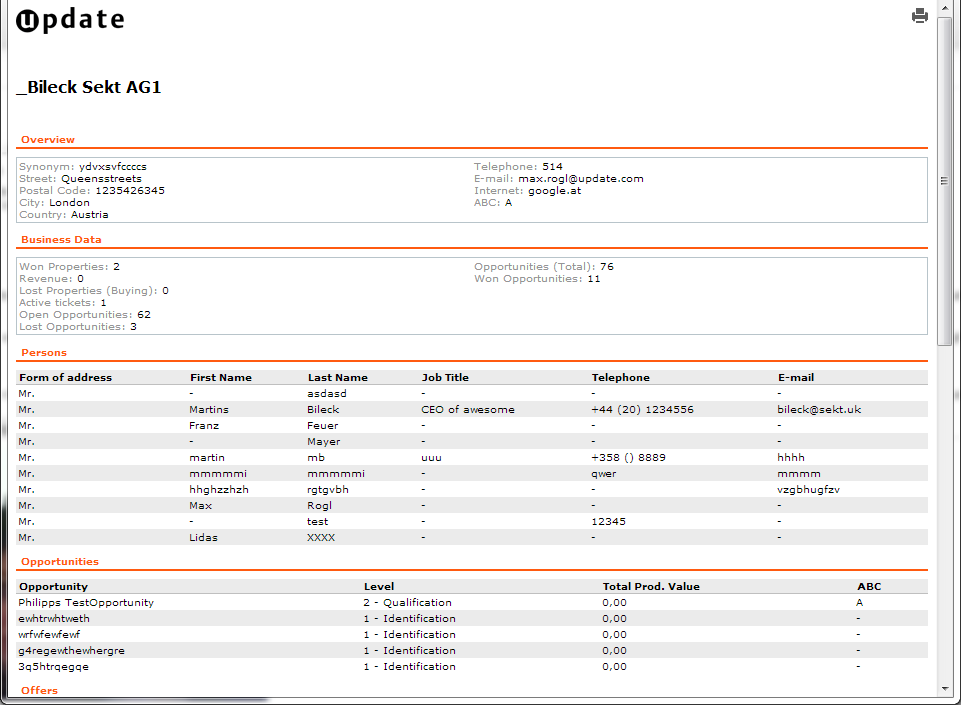Image resolution: width=961 pixels, height=705 pixels.
Task: Click the telephone value 514
Action: [x=552, y=167]
